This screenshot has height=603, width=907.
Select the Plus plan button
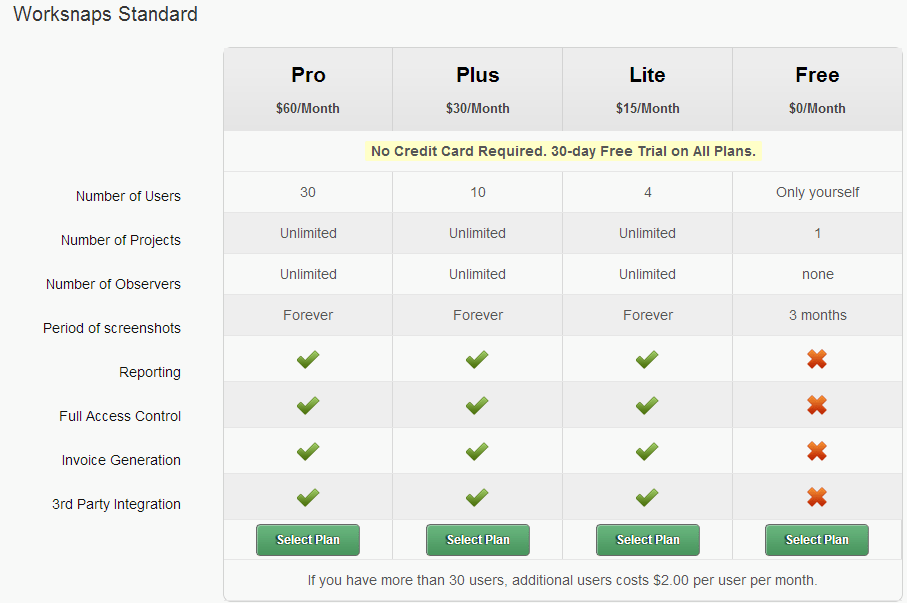478,540
